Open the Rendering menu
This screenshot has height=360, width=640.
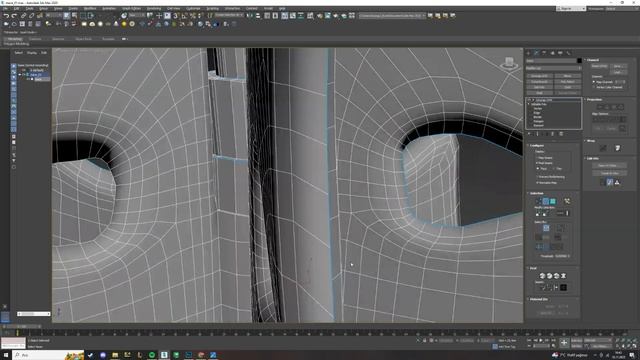153,9
